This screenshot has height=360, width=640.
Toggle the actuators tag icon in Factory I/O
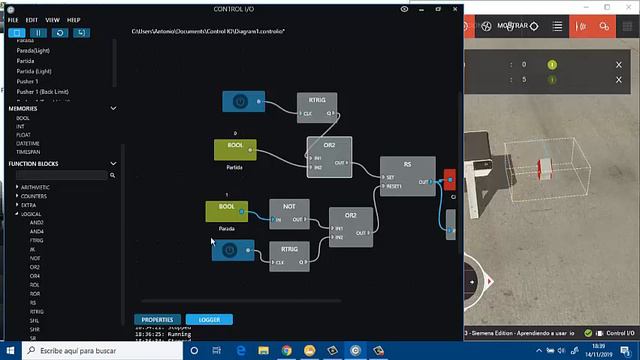[x=604, y=27]
